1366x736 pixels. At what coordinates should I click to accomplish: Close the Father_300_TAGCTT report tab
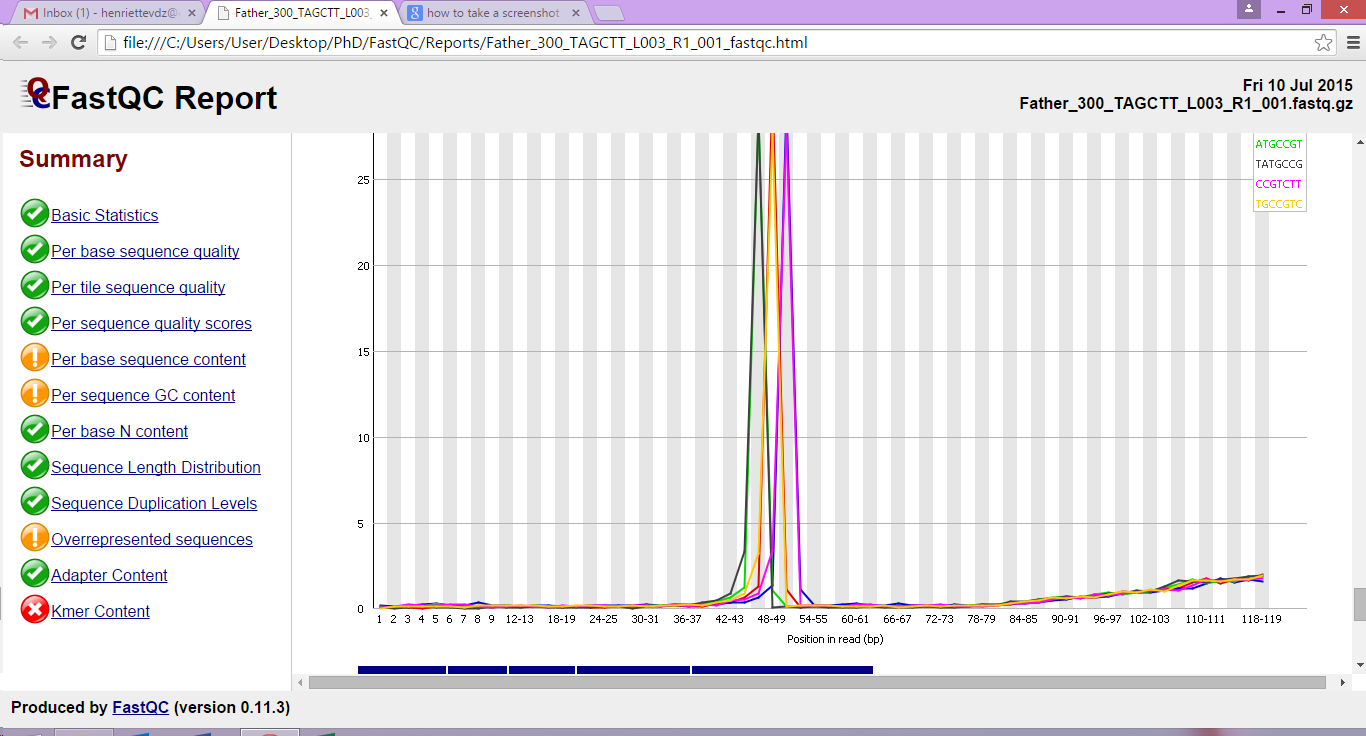(384, 14)
